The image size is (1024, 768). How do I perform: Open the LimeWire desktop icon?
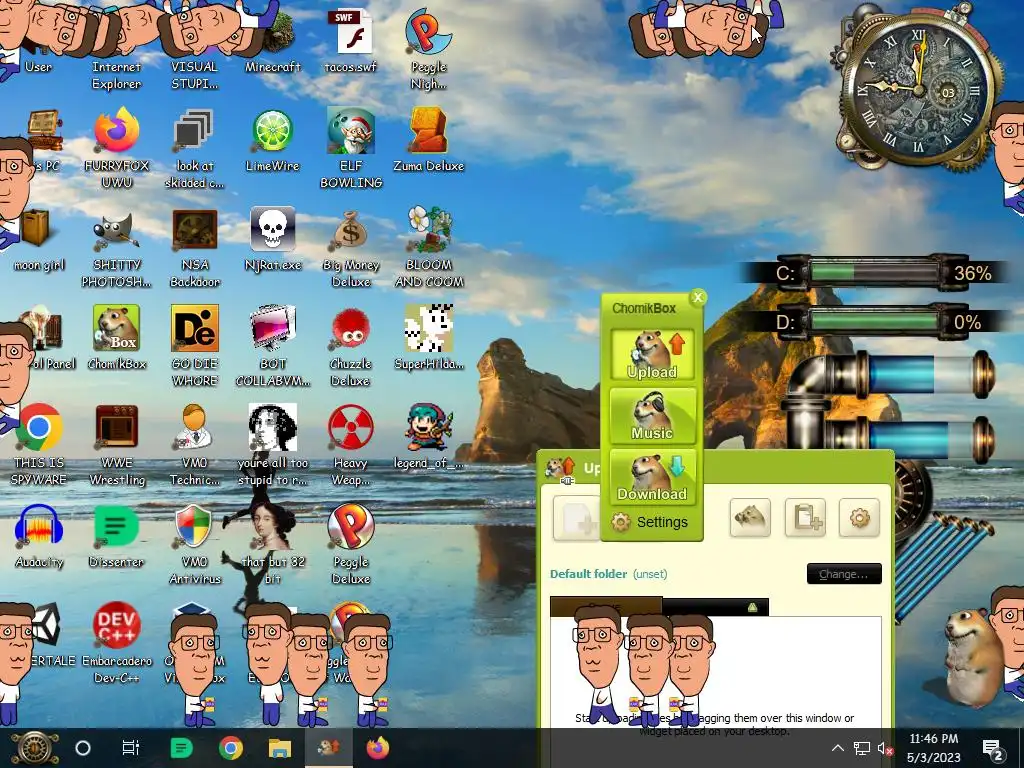(x=272, y=138)
